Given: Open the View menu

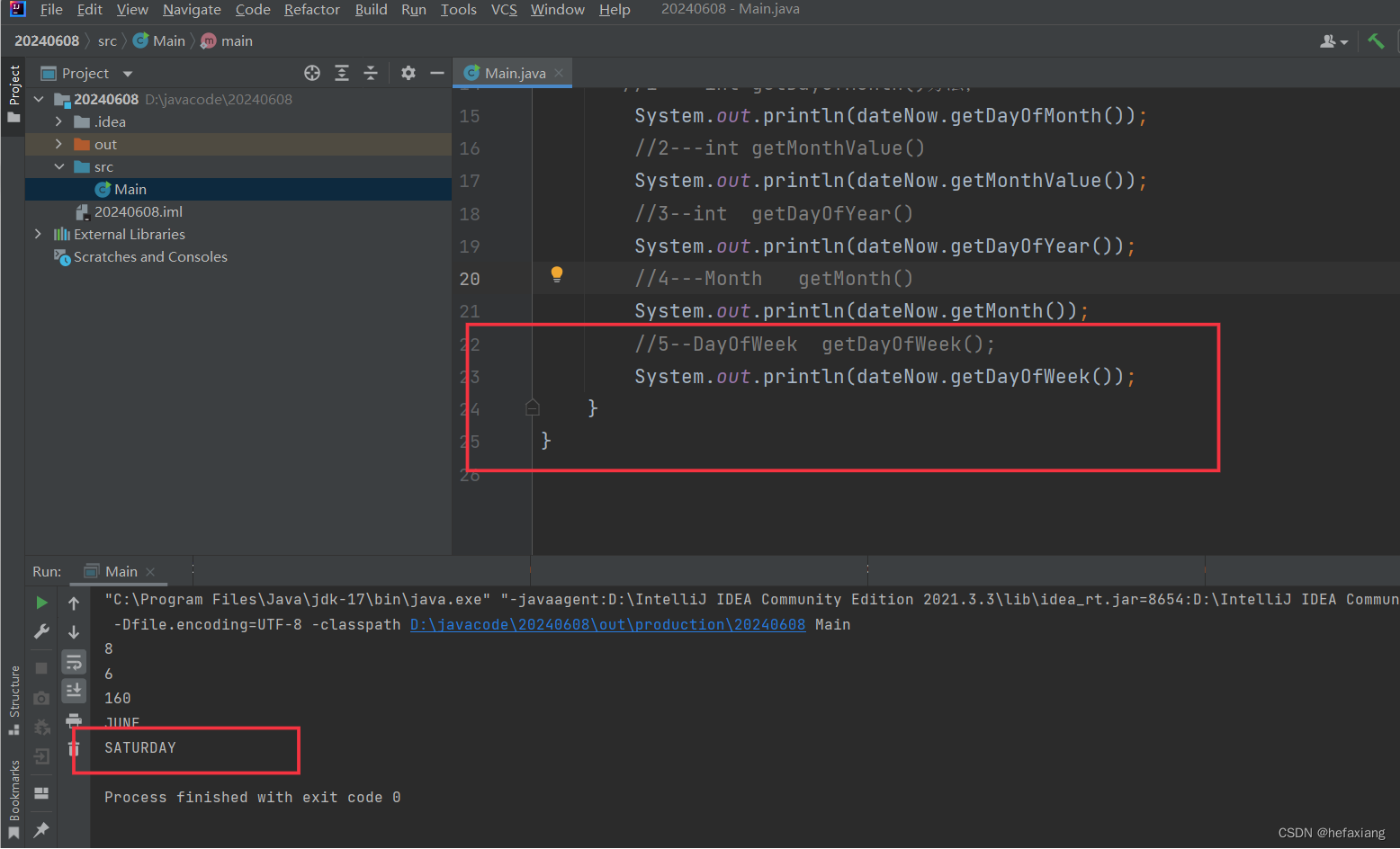Looking at the screenshot, I should coord(132,9).
